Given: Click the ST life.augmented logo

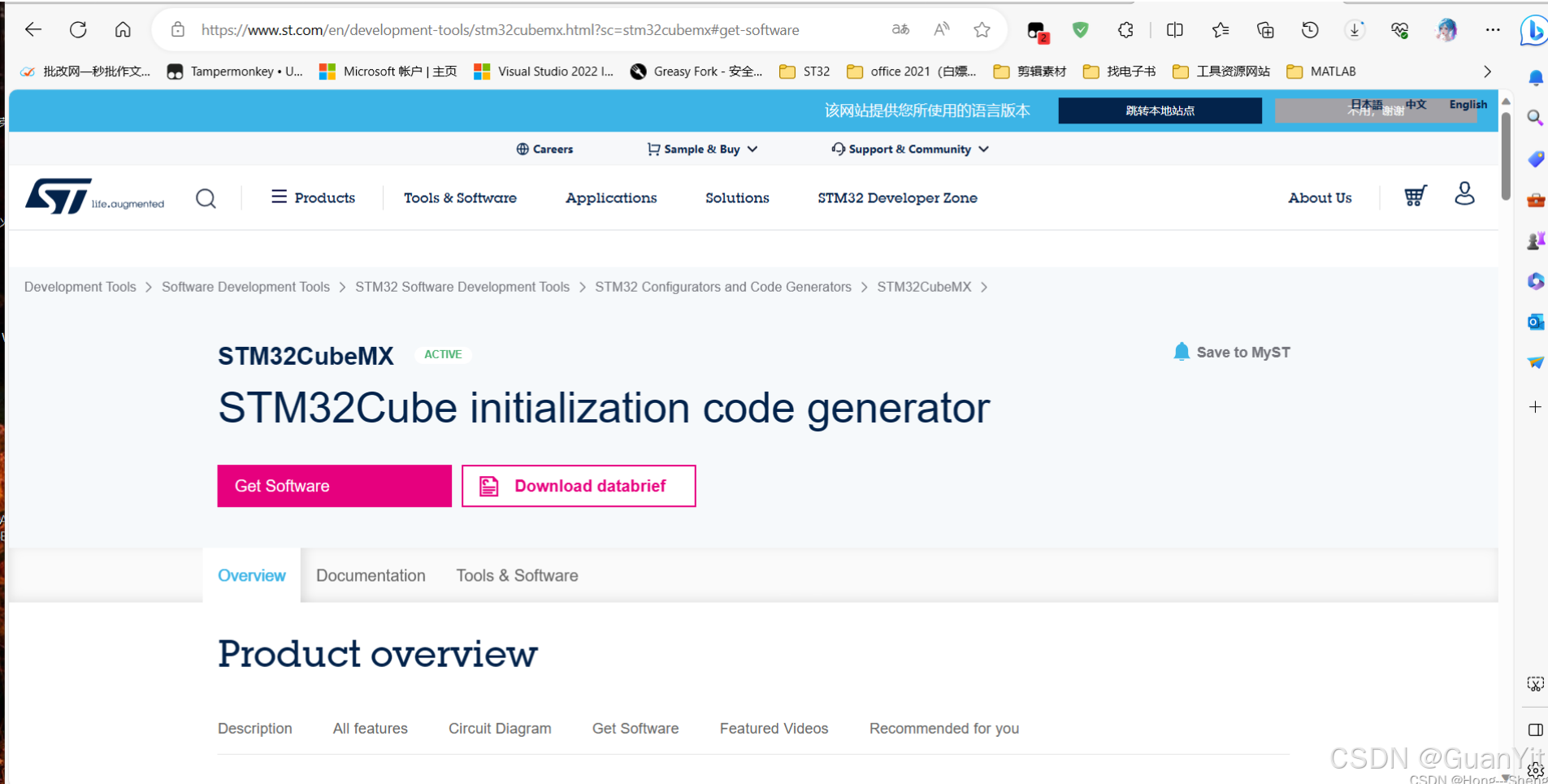Looking at the screenshot, I should [94, 197].
